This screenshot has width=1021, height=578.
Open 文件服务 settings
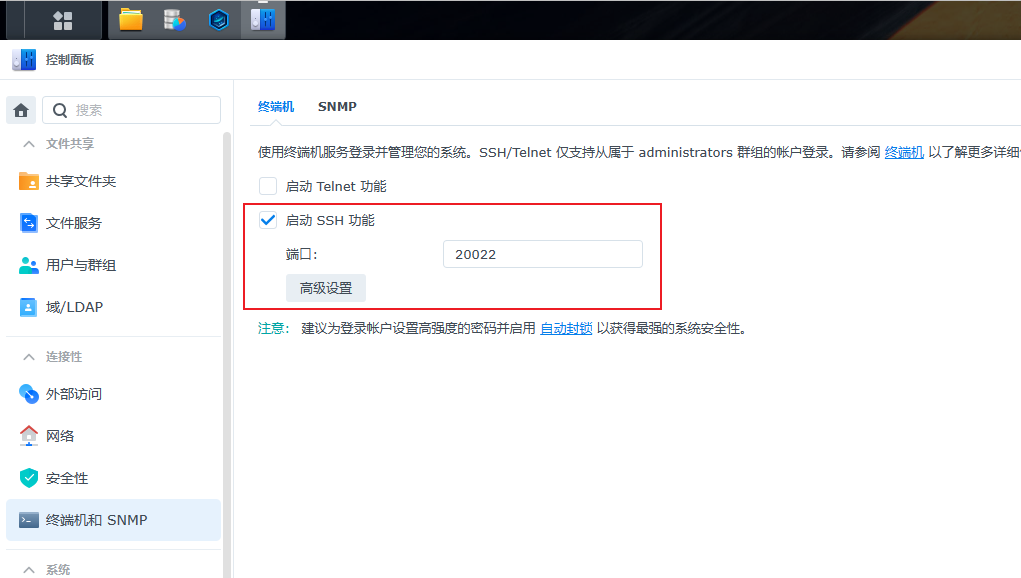click(73, 223)
